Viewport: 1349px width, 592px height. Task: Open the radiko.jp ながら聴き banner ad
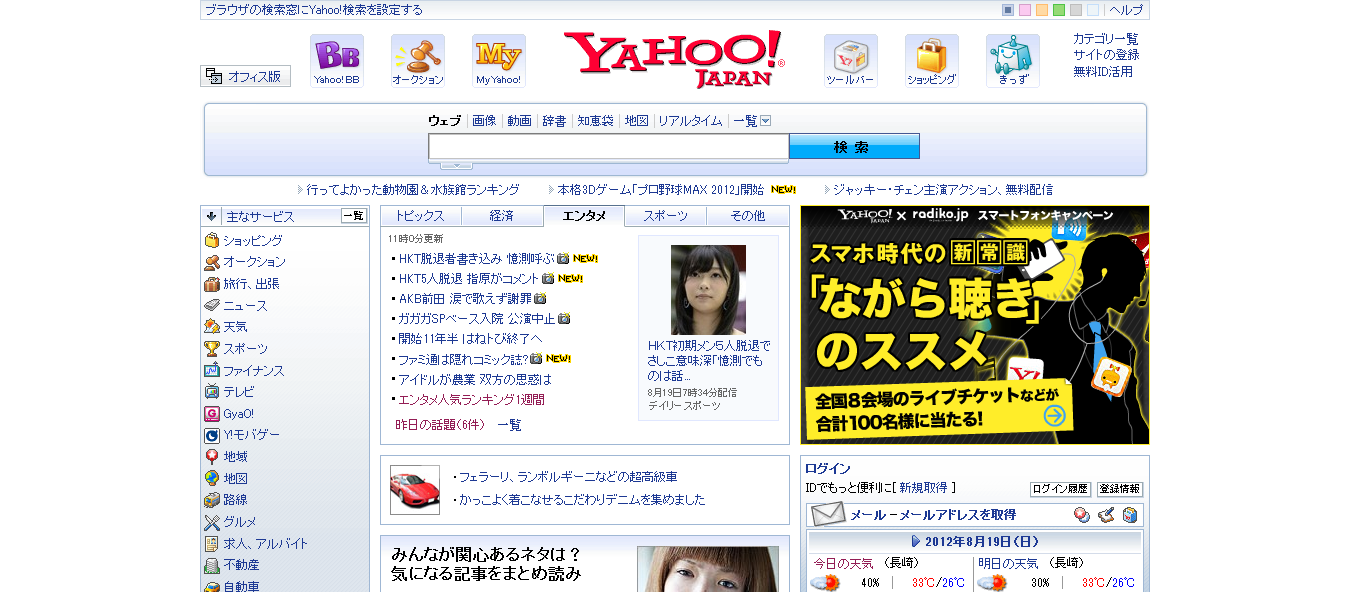975,325
